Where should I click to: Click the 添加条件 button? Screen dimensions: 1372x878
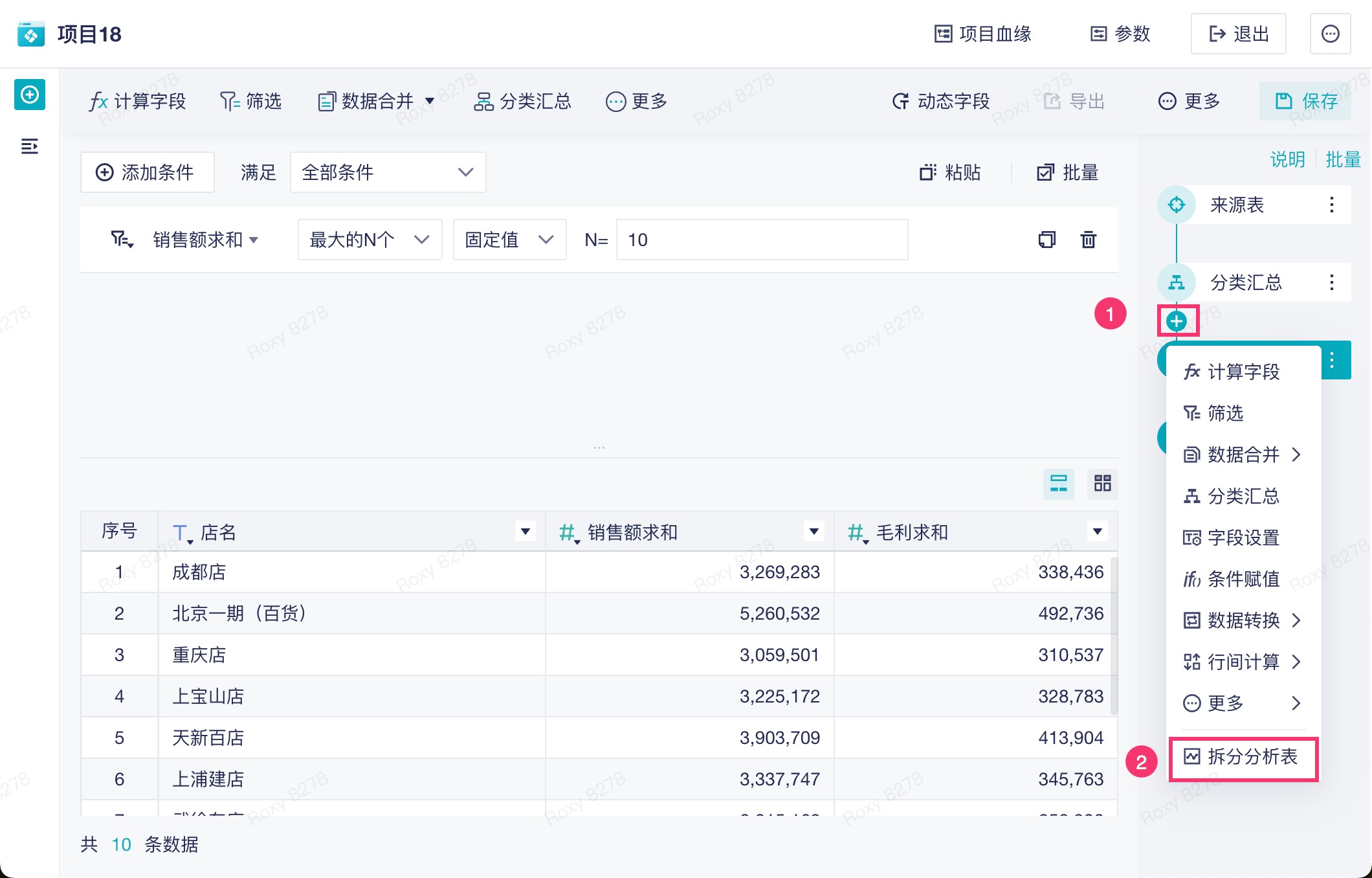pyautogui.click(x=147, y=172)
